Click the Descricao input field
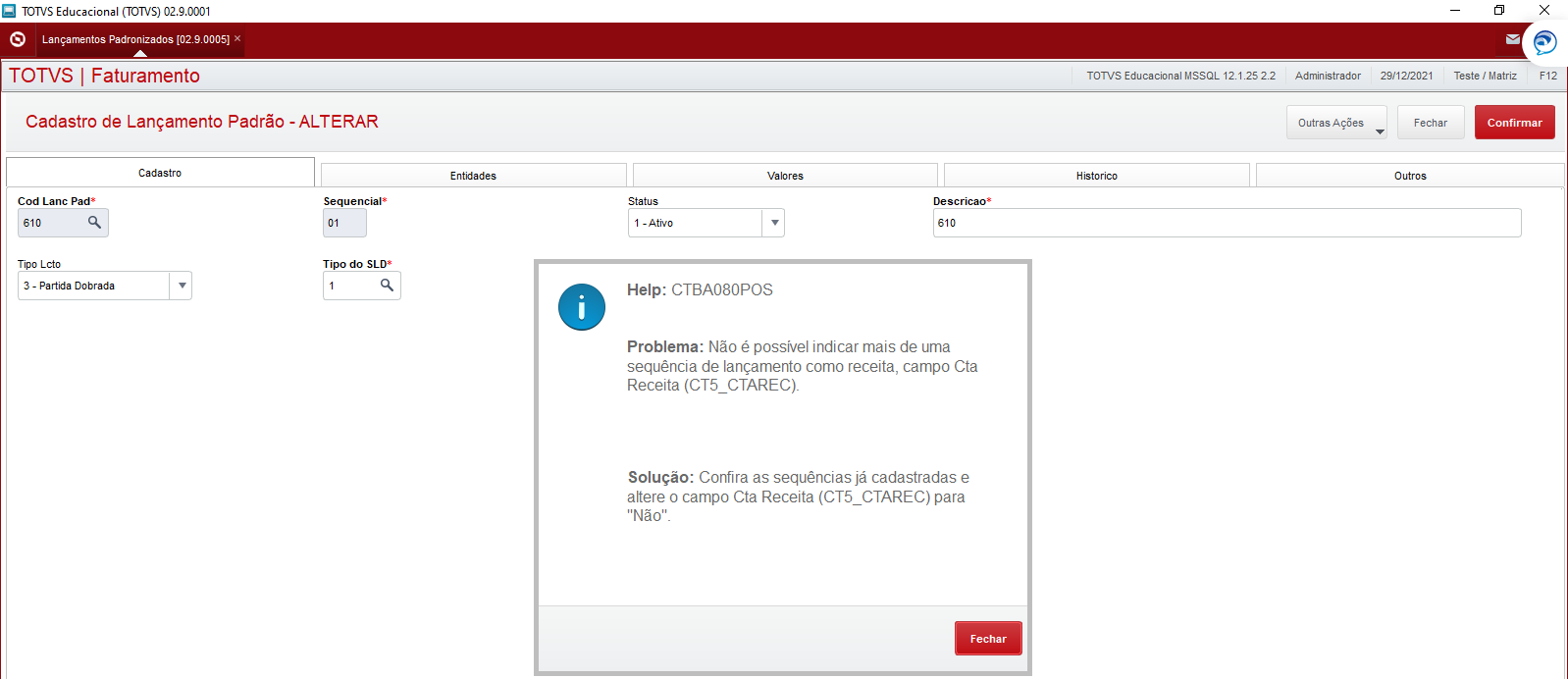The height and width of the screenshot is (679, 1568). click(x=1227, y=223)
